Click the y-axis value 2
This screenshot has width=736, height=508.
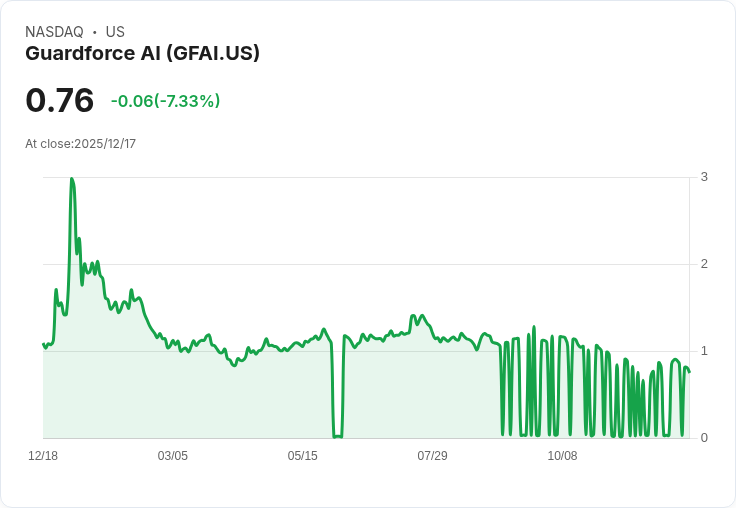point(704,264)
